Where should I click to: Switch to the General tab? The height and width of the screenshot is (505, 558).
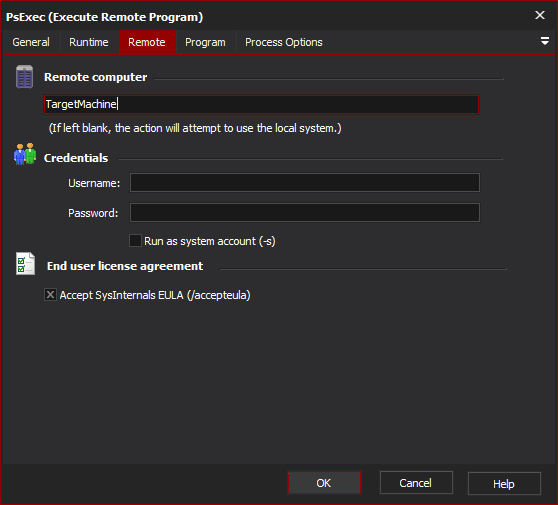click(x=31, y=42)
